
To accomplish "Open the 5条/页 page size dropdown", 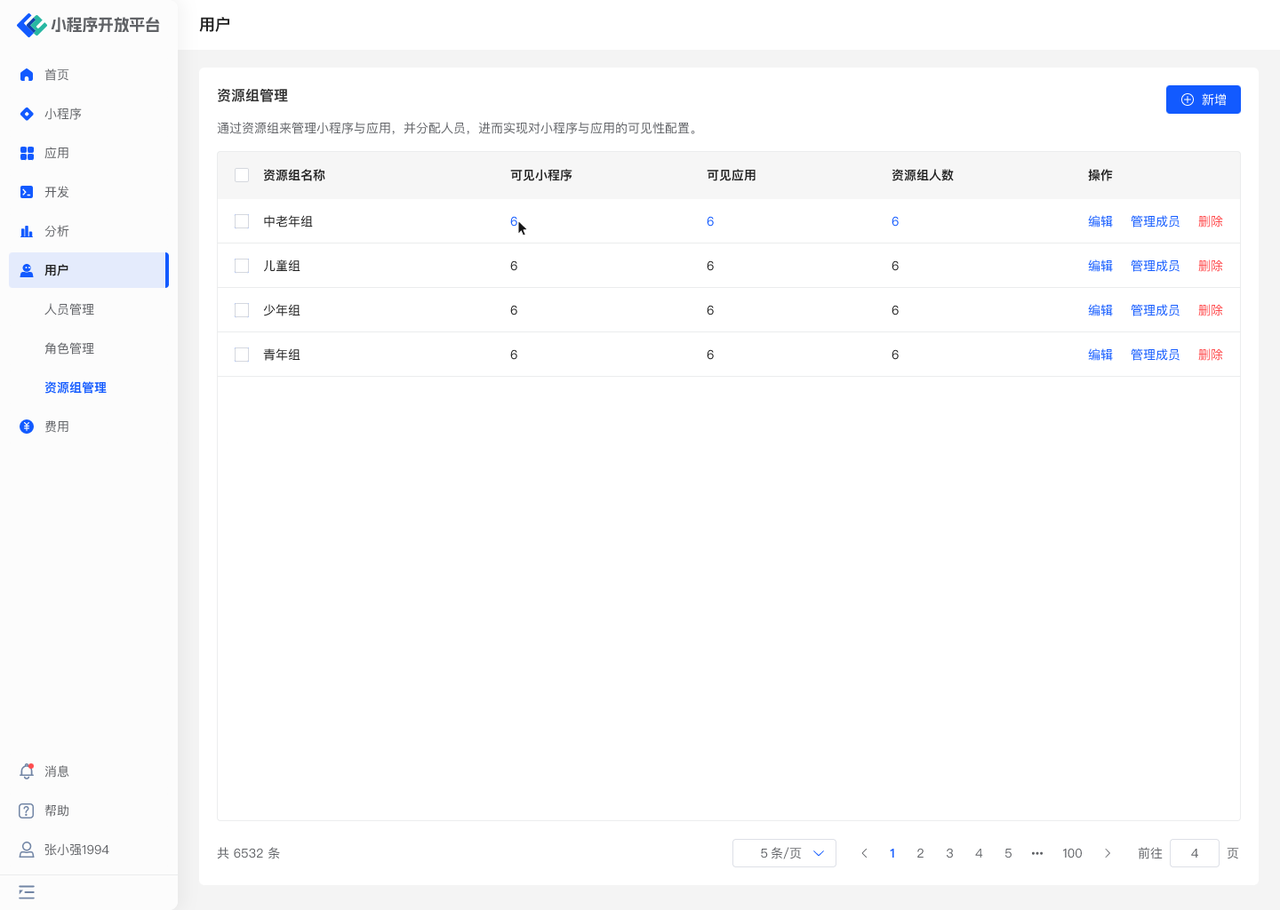I will point(784,853).
